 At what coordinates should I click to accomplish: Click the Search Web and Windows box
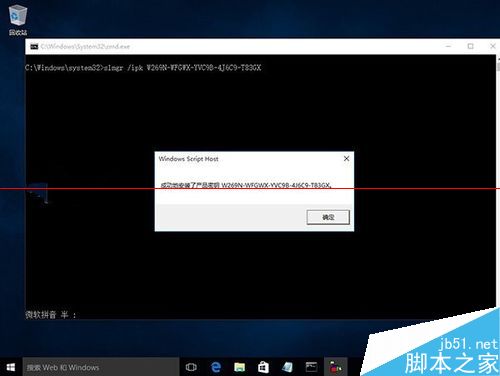pyautogui.click(x=101, y=367)
